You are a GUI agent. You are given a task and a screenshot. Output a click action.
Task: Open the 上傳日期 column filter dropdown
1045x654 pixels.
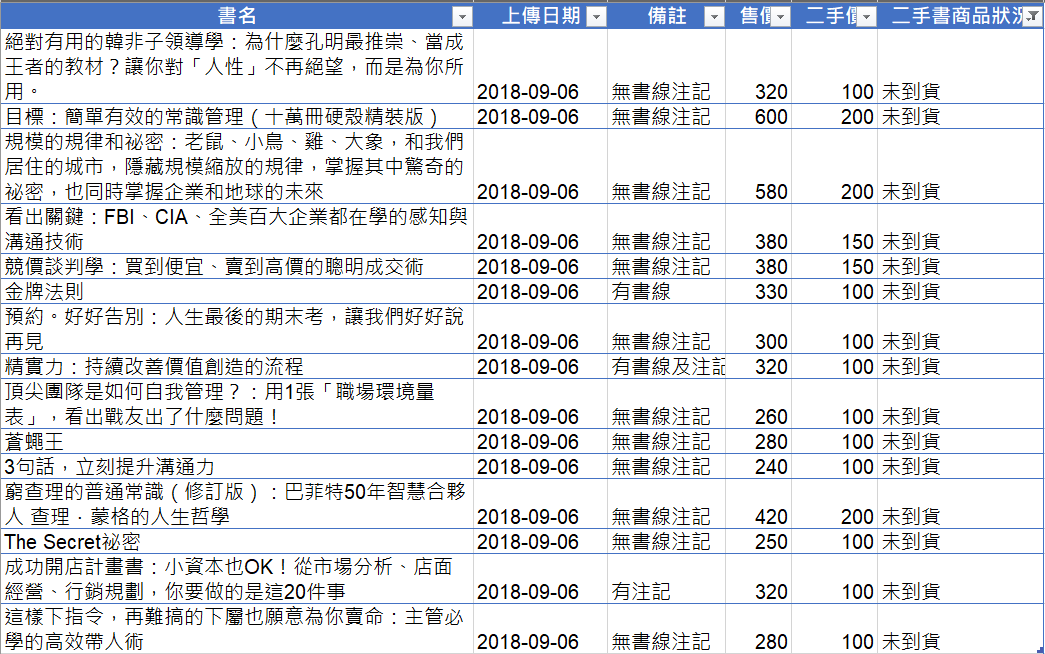point(596,17)
